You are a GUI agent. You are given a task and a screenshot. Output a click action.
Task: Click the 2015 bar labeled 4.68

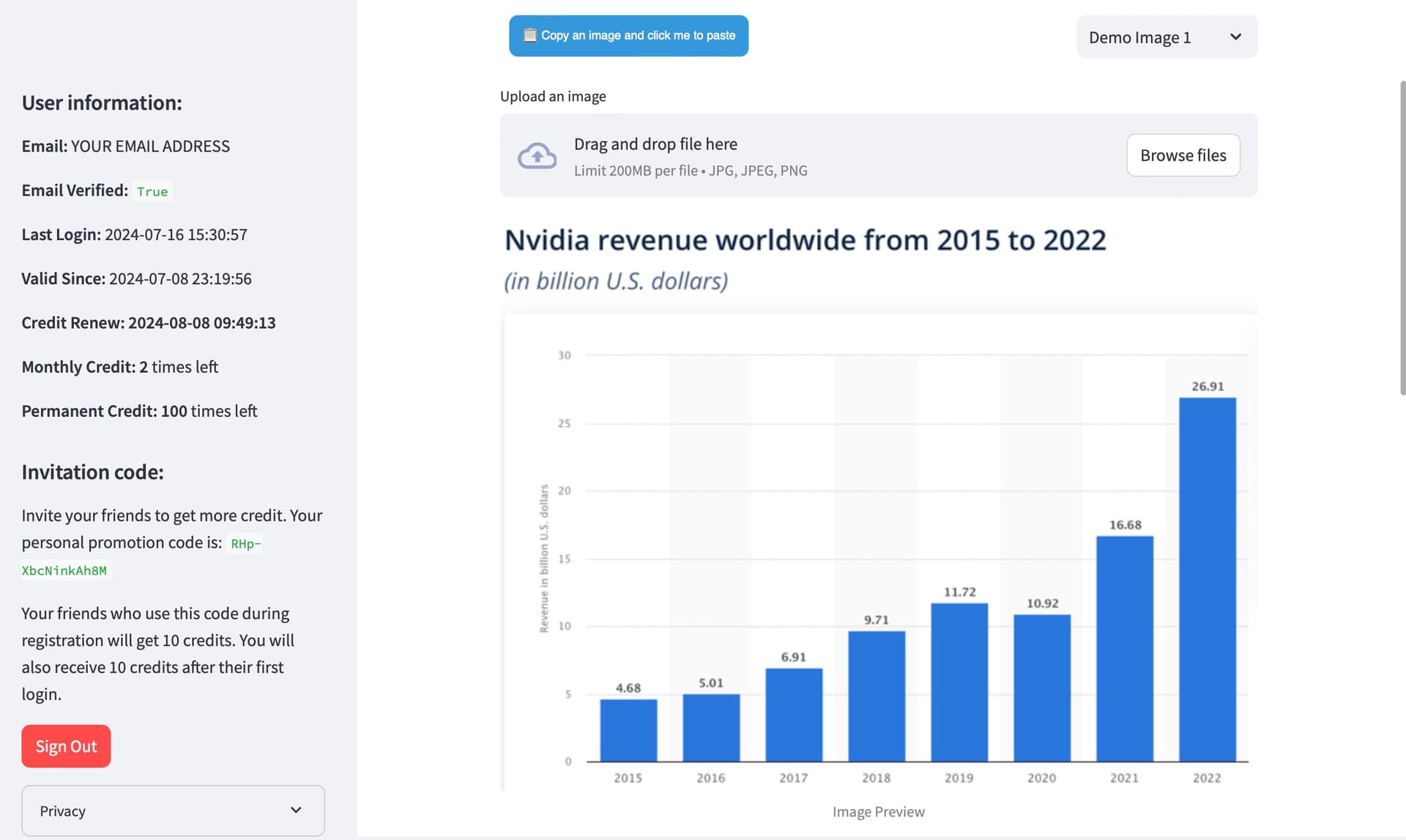pyautogui.click(x=628, y=729)
